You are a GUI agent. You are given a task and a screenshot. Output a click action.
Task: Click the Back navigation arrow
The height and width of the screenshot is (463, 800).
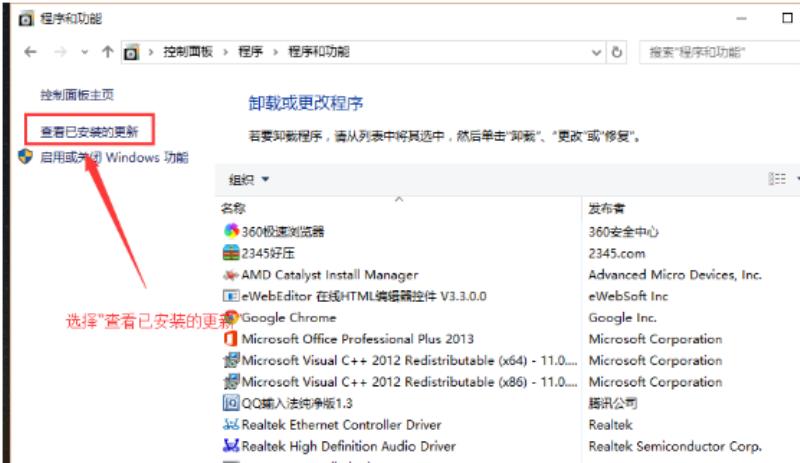[x=31, y=52]
